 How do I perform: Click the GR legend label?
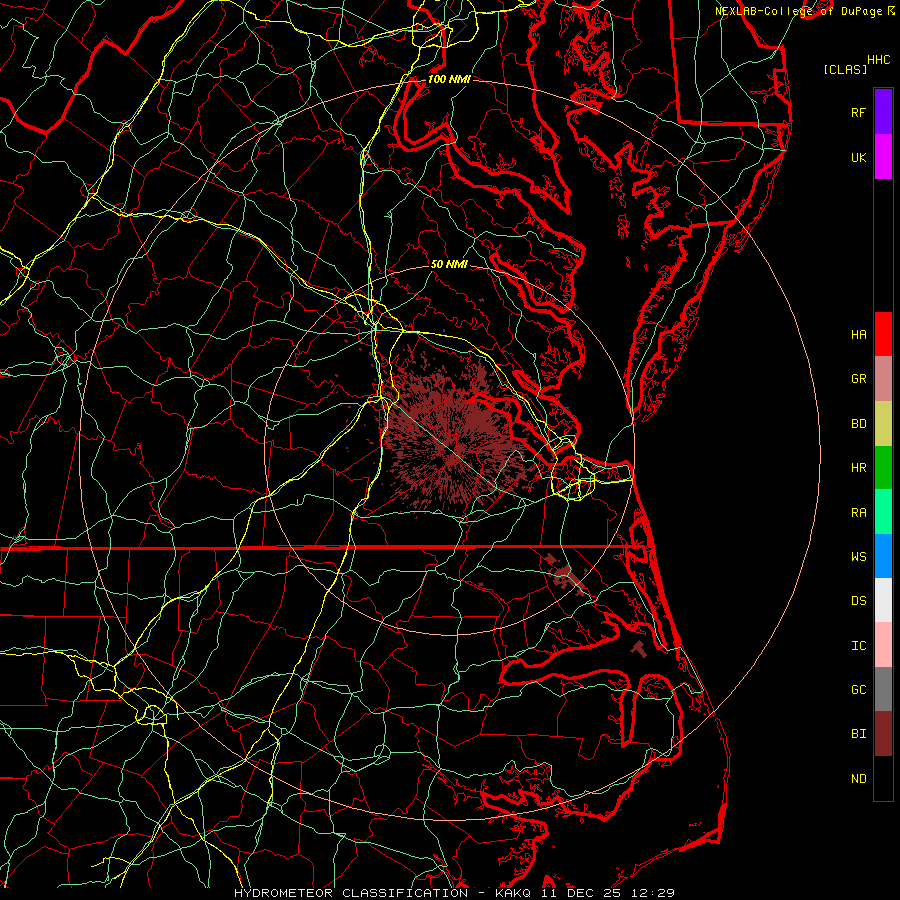[x=859, y=379]
